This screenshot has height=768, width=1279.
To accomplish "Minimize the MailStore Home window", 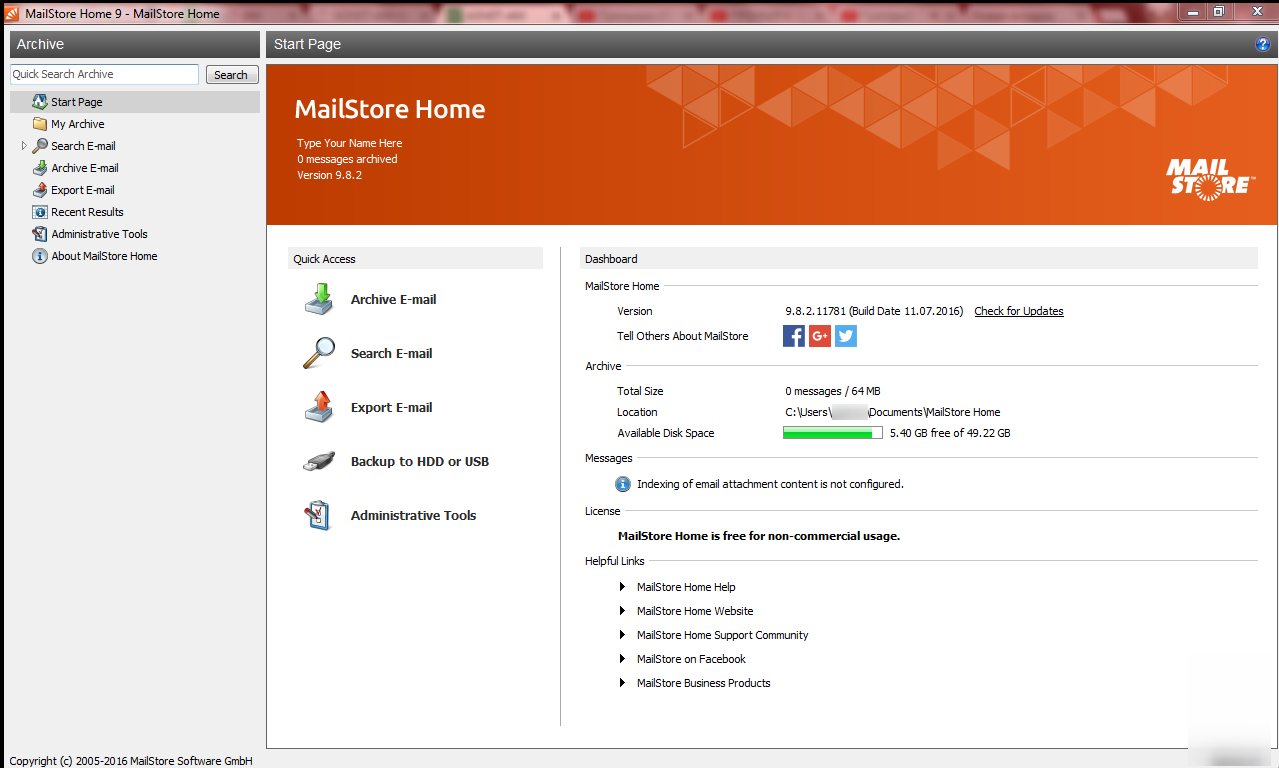I will 1192,11.
